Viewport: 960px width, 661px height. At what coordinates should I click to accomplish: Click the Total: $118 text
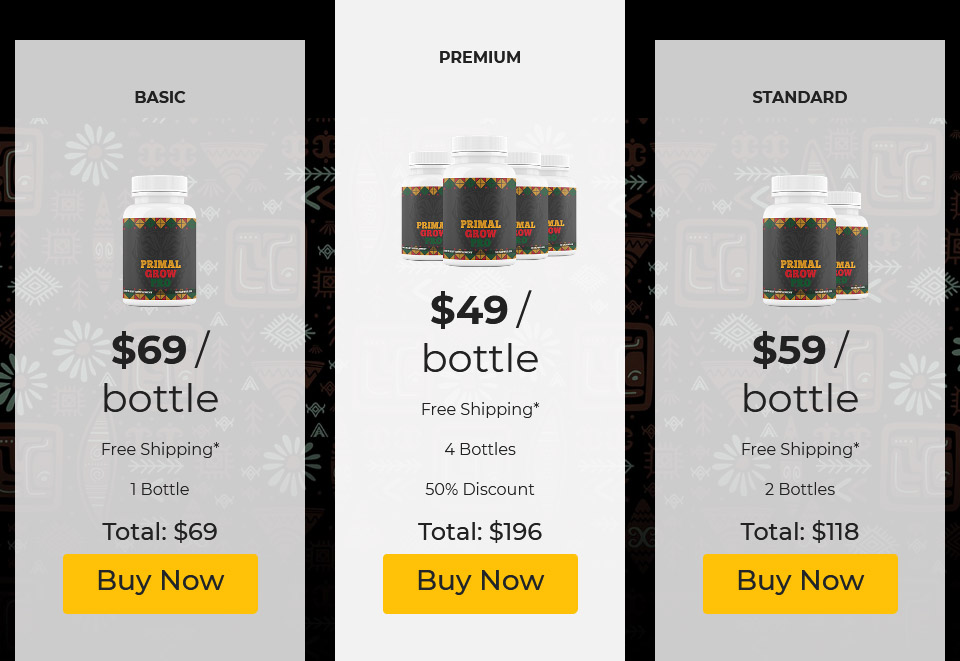800,531
